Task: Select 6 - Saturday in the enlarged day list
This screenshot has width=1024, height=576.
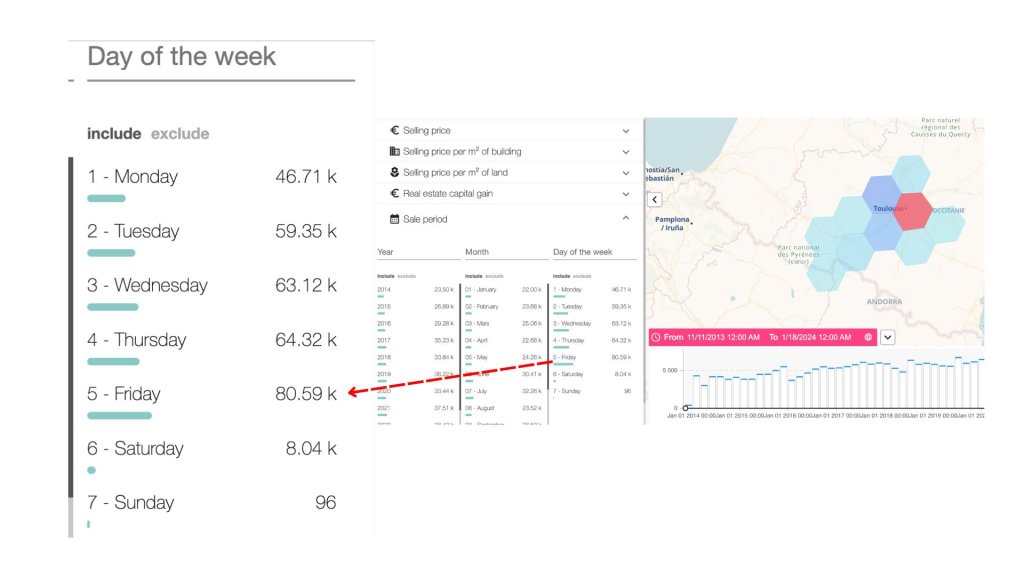Action: (x=135, y=448)
